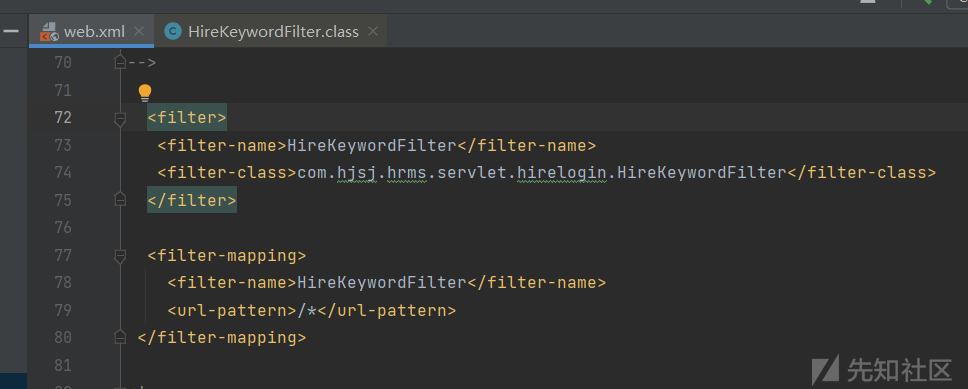Click the /* url-pattern value

click(307, 310)
